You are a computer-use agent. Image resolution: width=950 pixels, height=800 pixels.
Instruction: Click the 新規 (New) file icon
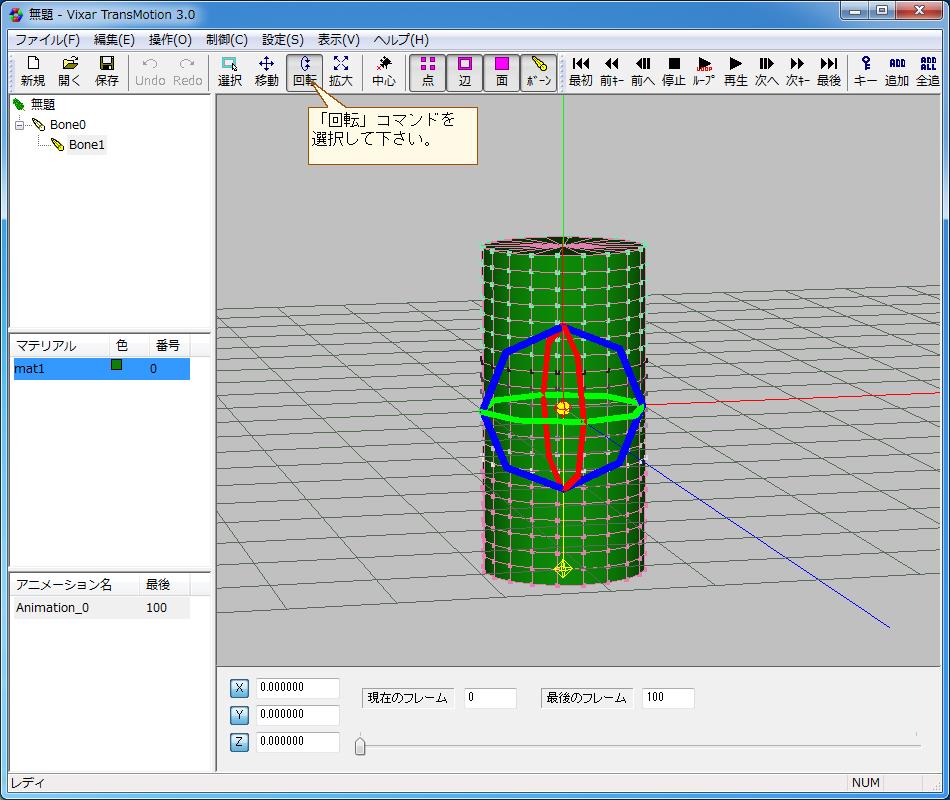coord(32,71)
